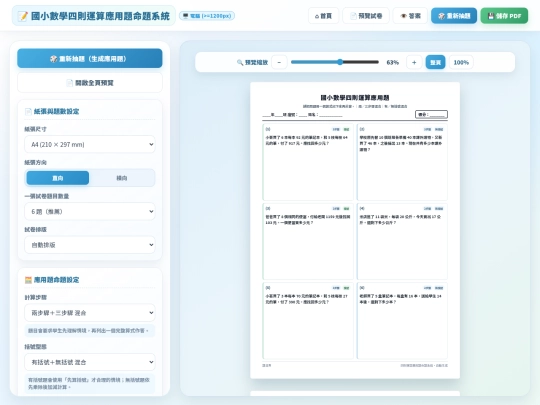Image resolution: width=540 pixels, height=405 pixels.
Task: Click the 紙張與題數設定 section header icon
Action: click(x=28, y=111)
